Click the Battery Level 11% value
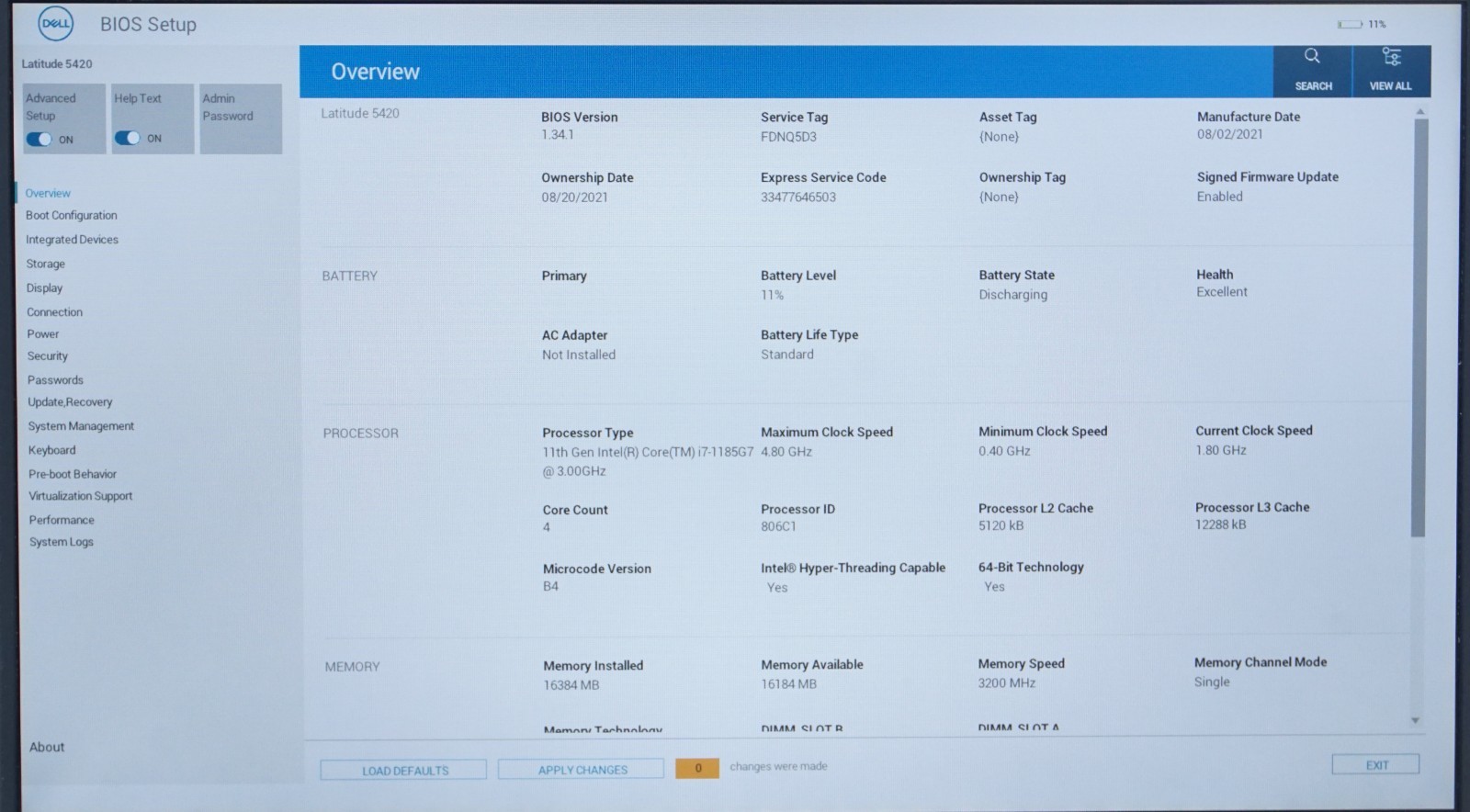Screen dimensions: 1470x812 tap(772, 296)
